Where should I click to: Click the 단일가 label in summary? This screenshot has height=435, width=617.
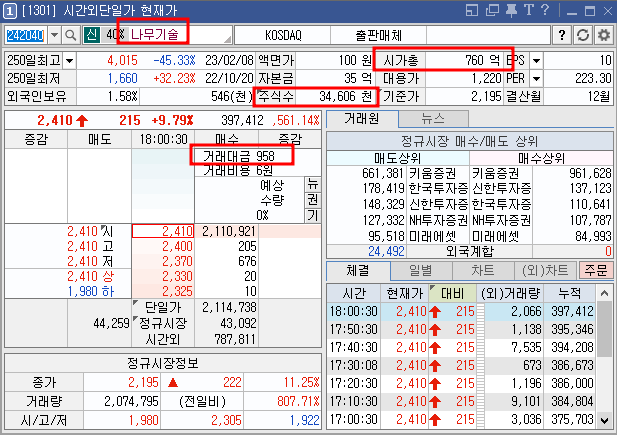pyautogui.click(x=163, y=307)
